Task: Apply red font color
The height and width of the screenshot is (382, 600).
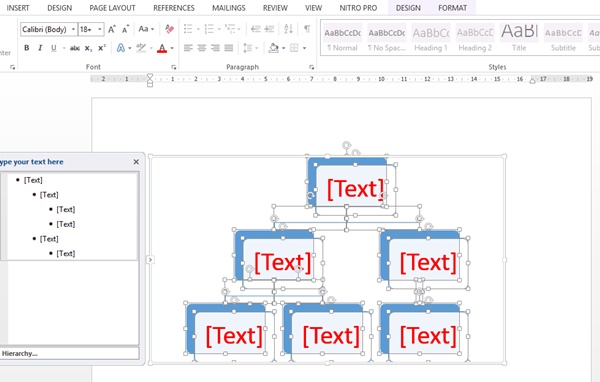Action: pyautogui.click(x=162, y=48)
